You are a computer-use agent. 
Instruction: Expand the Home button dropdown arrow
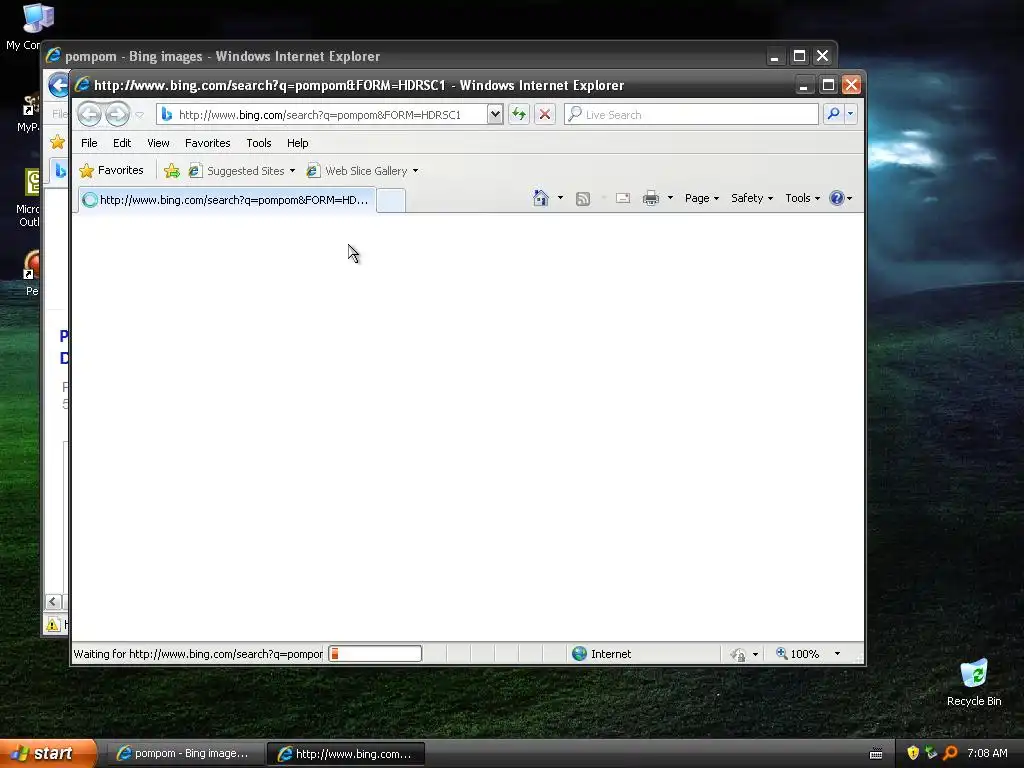pyautogui.click(x=560, y=198)
